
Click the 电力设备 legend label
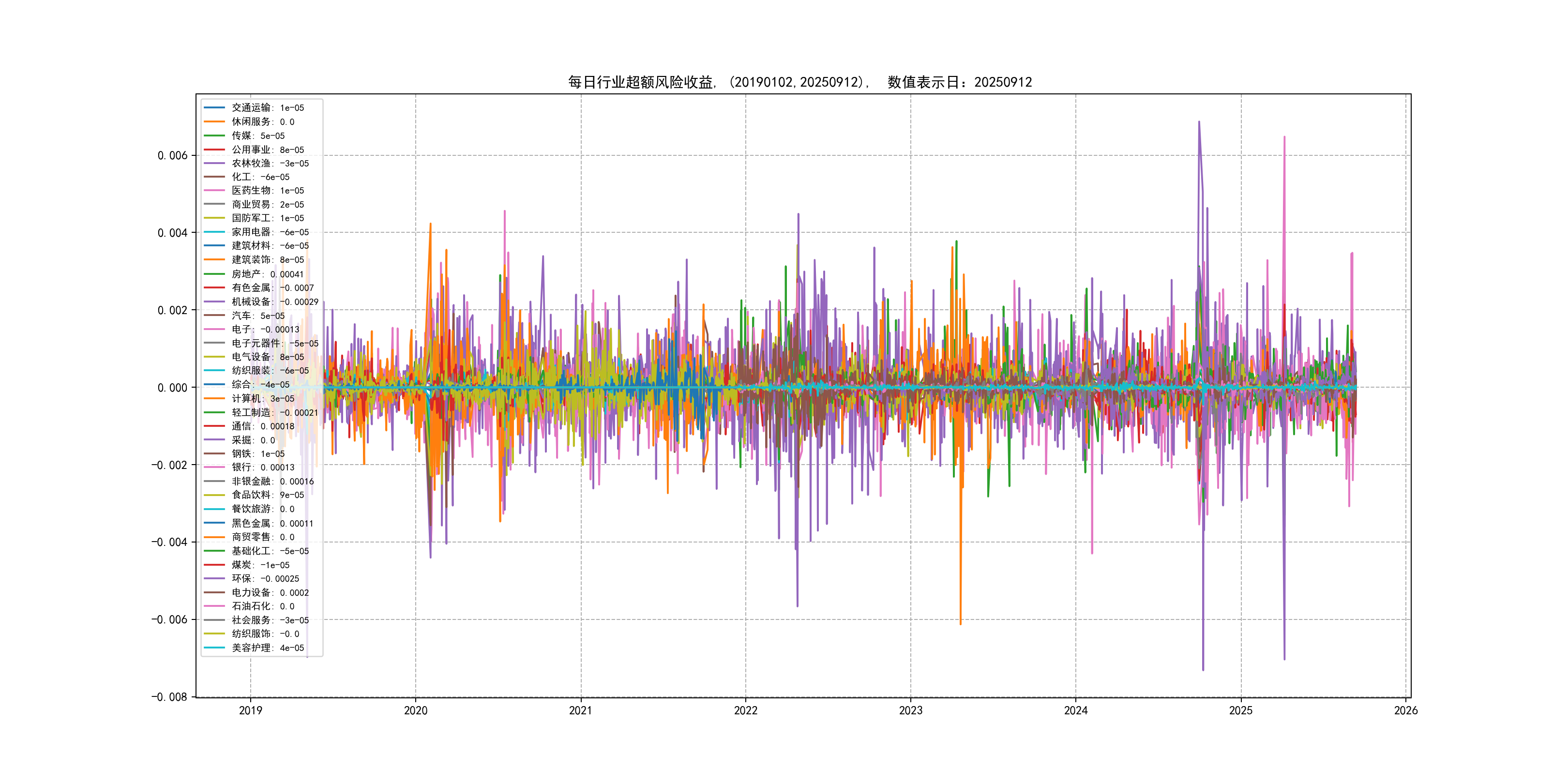(251, 592)
